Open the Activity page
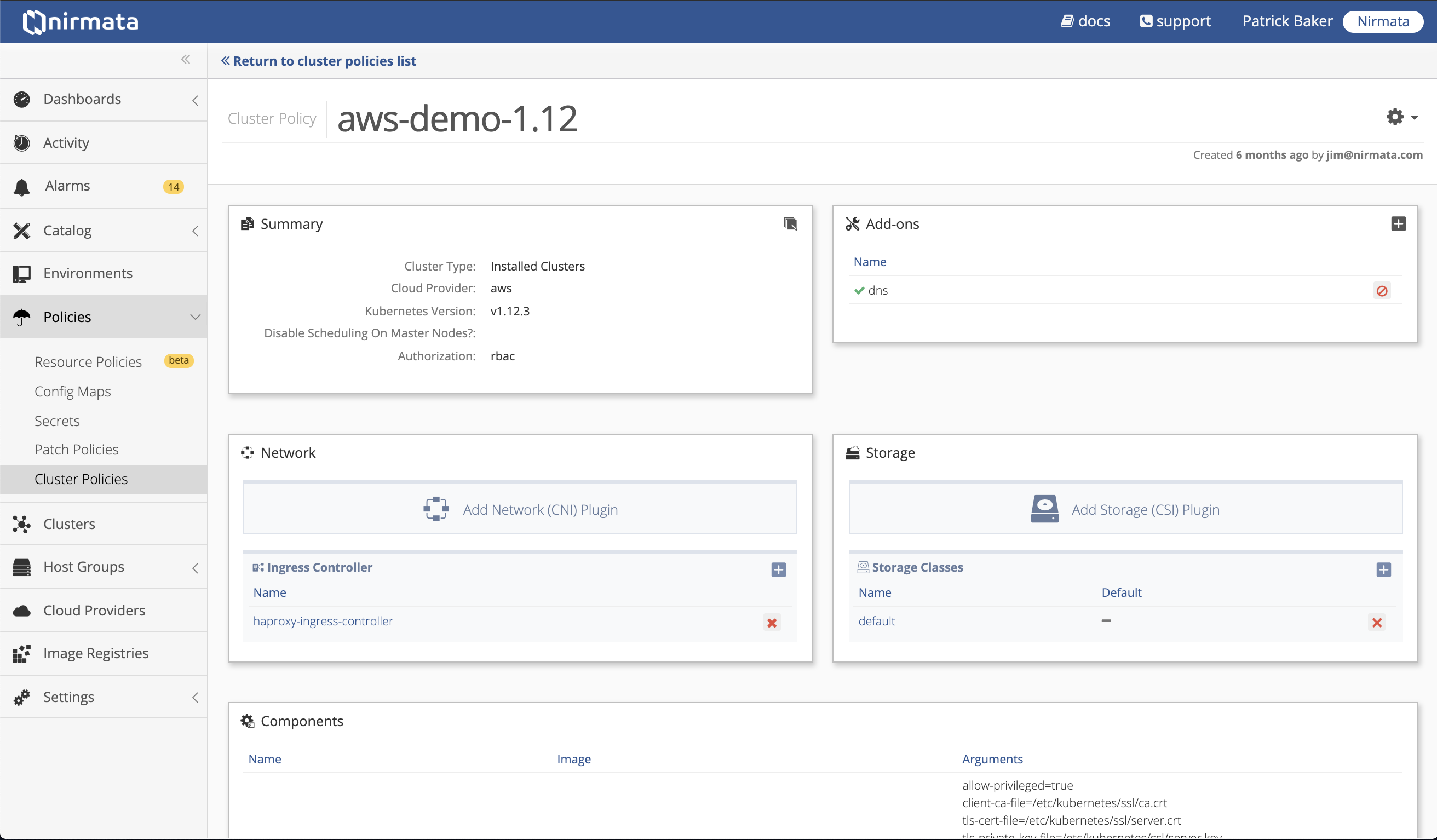This screenshot has width=1437, height=840. click(x=66, y=142)
